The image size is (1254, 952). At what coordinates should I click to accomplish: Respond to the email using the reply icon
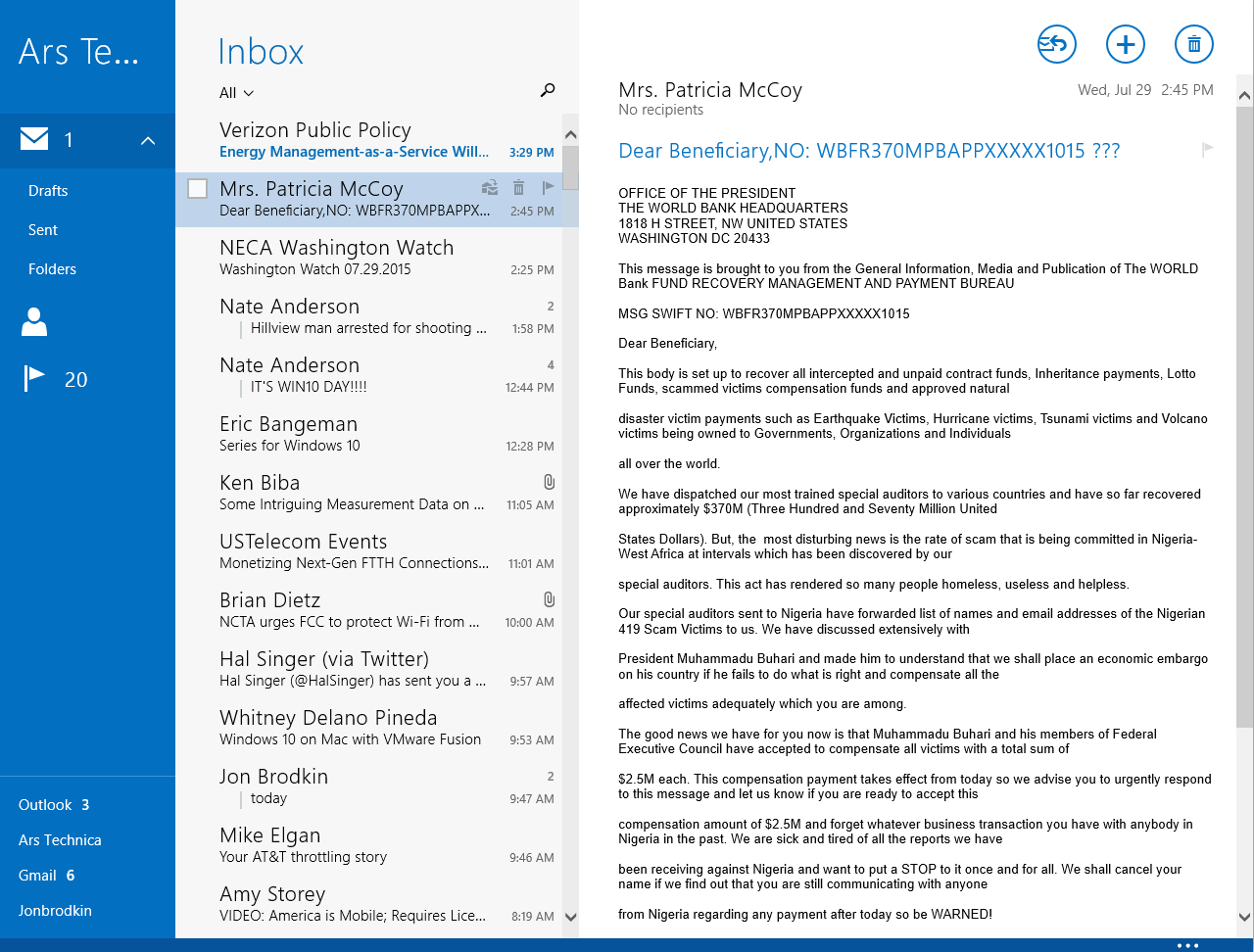[1056, 44]
